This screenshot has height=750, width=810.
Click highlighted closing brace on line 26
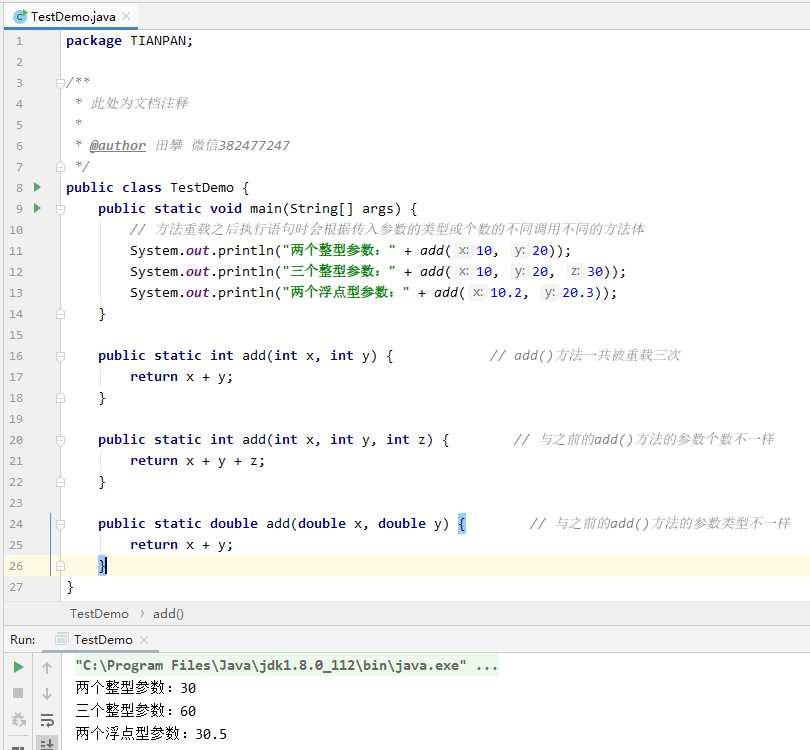click(x=102, y=566)
